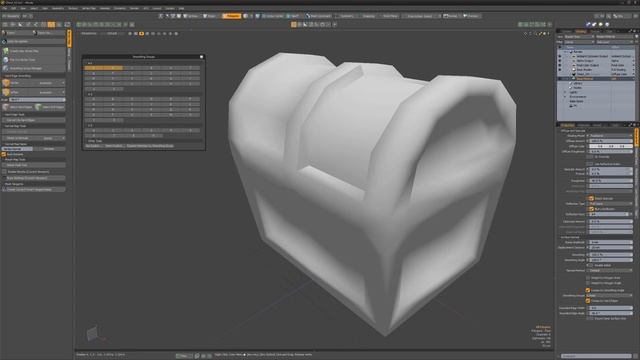Expand the Lights group in Shader Tree
The image size is (640, 360).
[566, 92]
